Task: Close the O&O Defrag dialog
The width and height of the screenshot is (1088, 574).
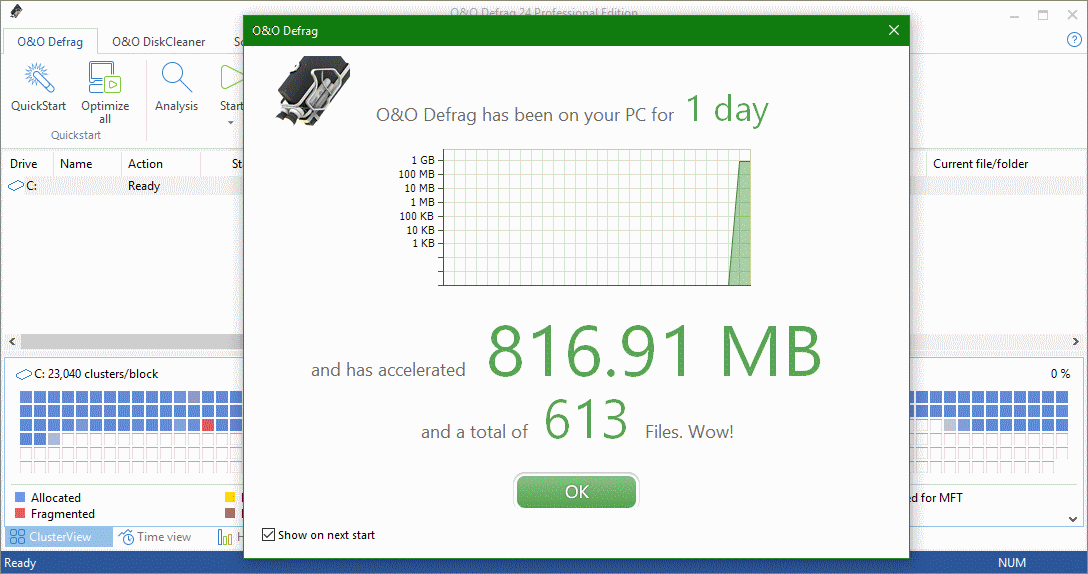Action: (894, 30)
